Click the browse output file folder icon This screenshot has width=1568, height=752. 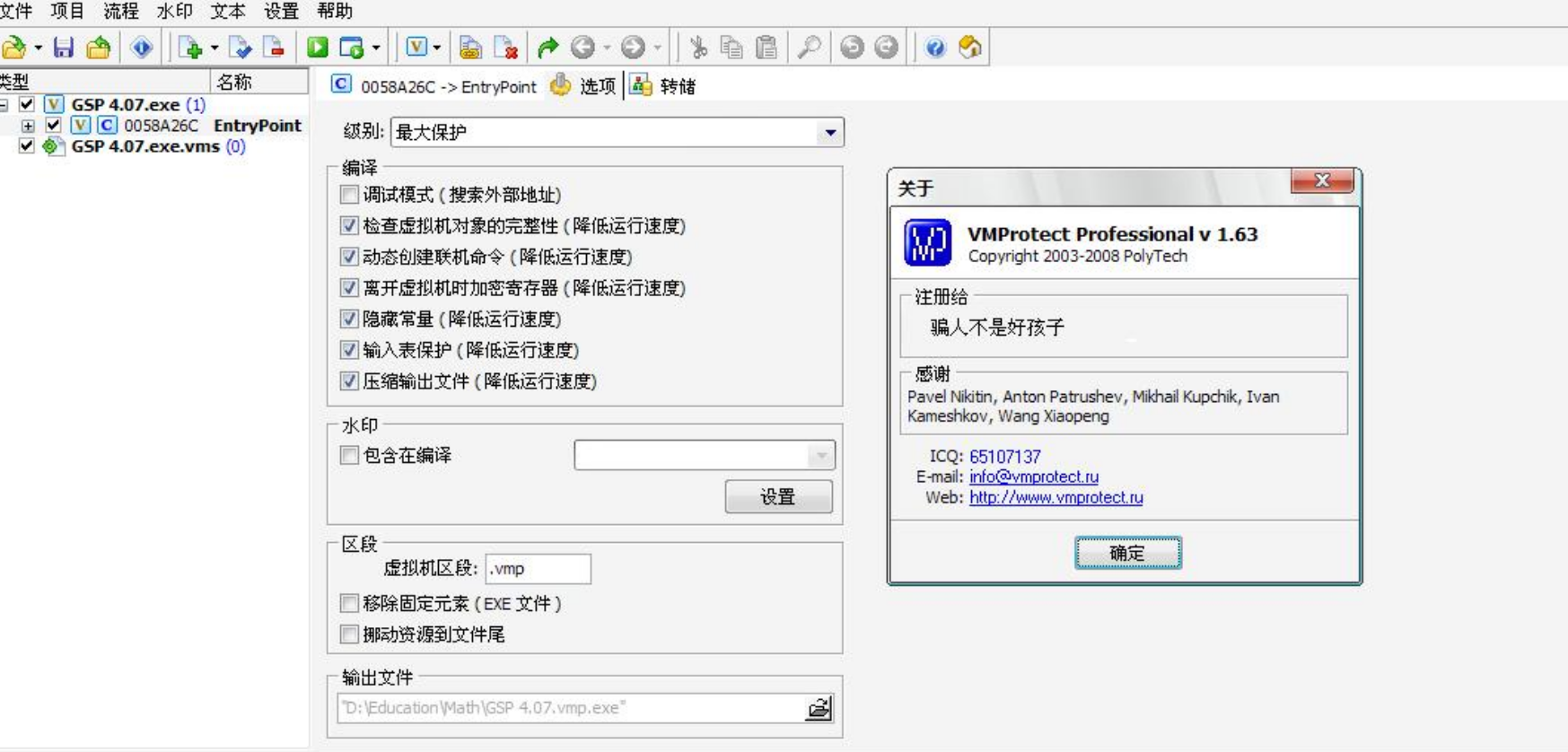[819, 708]
